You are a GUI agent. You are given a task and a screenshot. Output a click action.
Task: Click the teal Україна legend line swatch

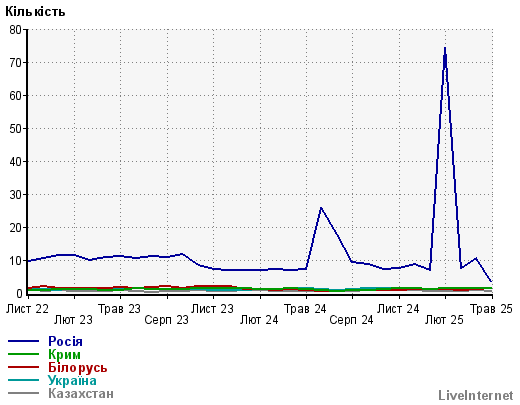(23, 380)
